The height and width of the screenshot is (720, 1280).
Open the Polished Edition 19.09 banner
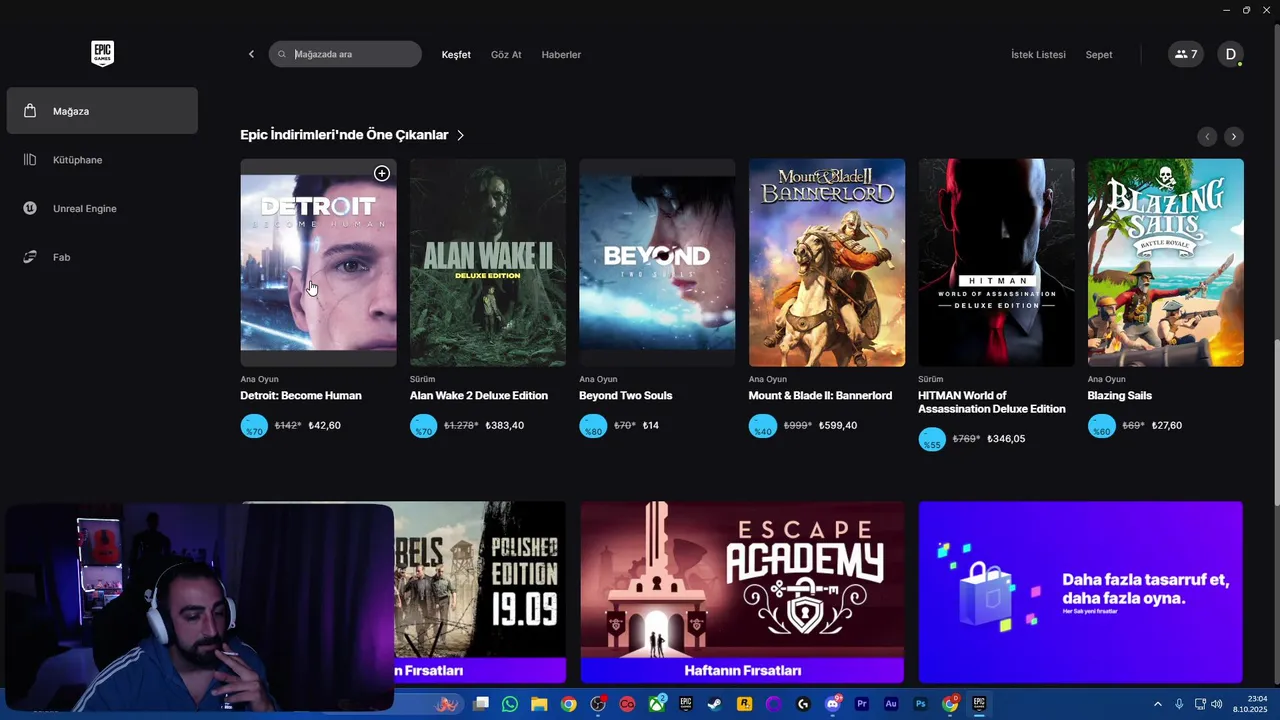pos(480,592)
